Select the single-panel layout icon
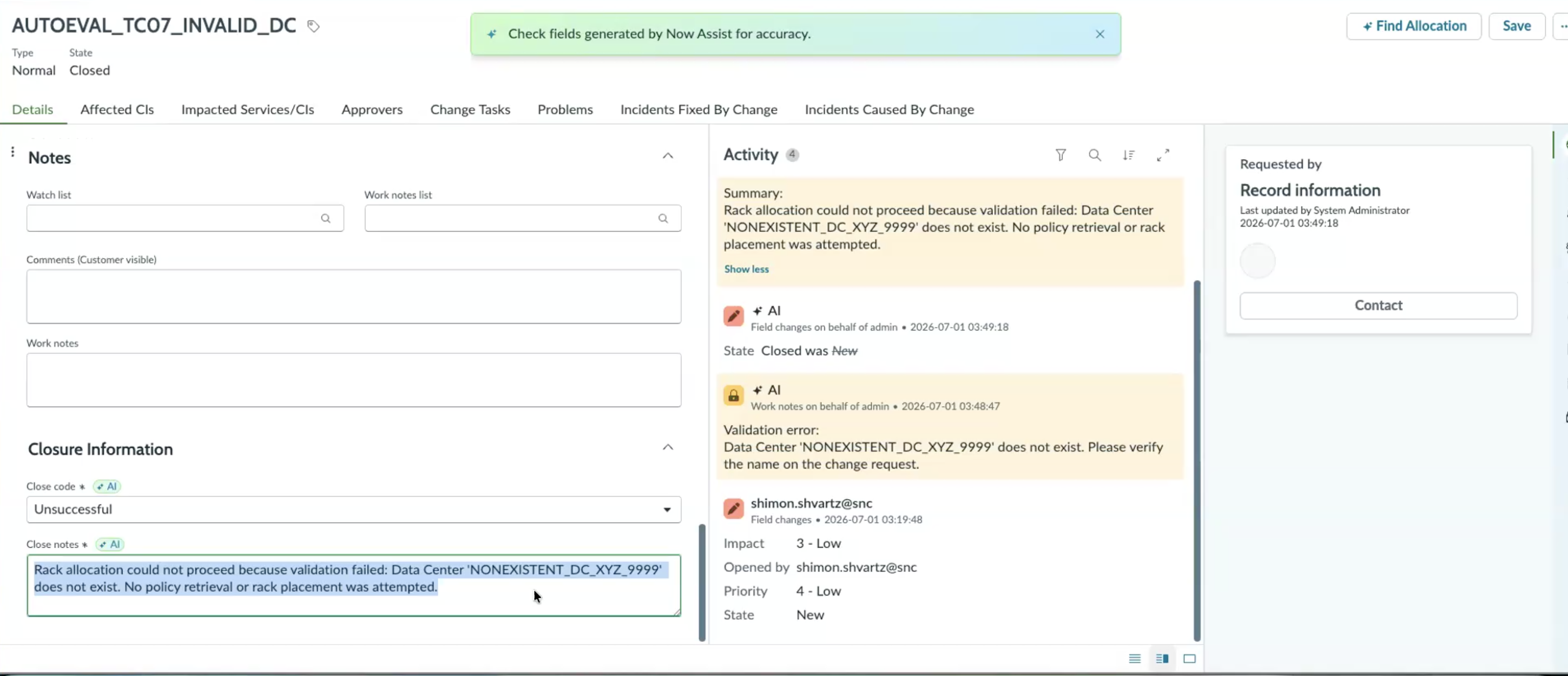 pos(1189,659)
